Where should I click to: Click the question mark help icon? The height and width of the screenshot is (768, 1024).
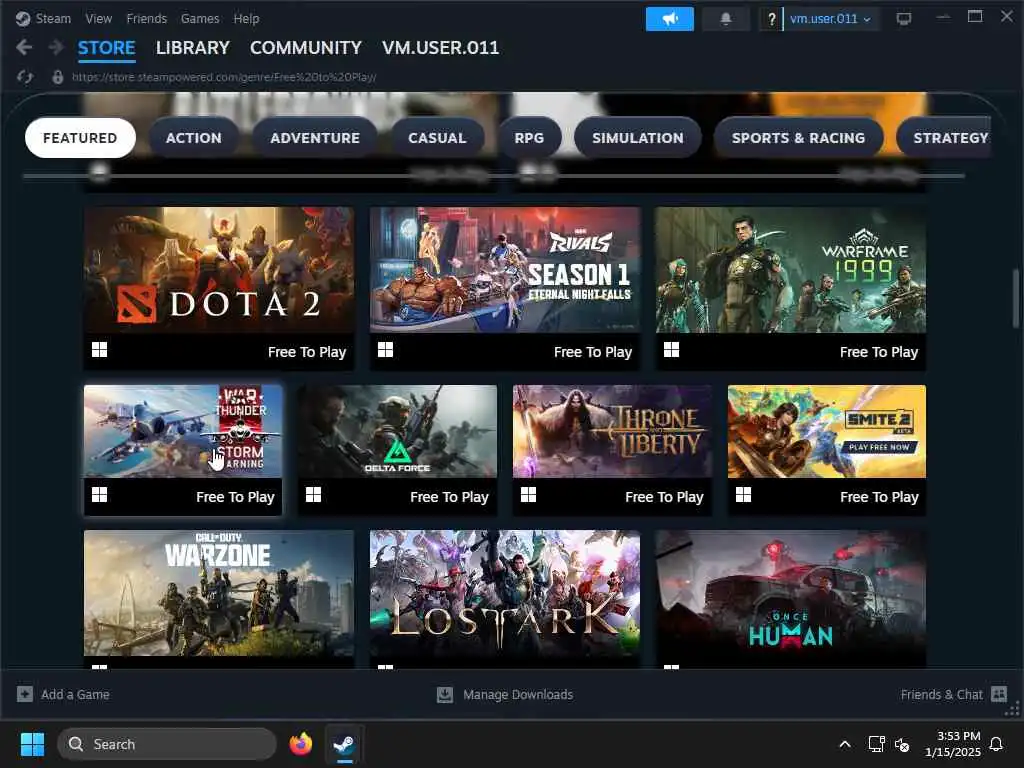771,19
